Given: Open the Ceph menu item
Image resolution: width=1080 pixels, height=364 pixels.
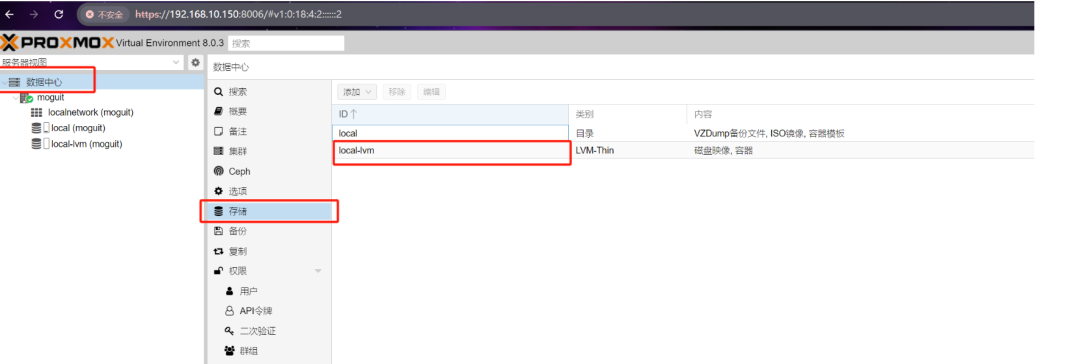Looking at the screenshot, I should point(269,171).
